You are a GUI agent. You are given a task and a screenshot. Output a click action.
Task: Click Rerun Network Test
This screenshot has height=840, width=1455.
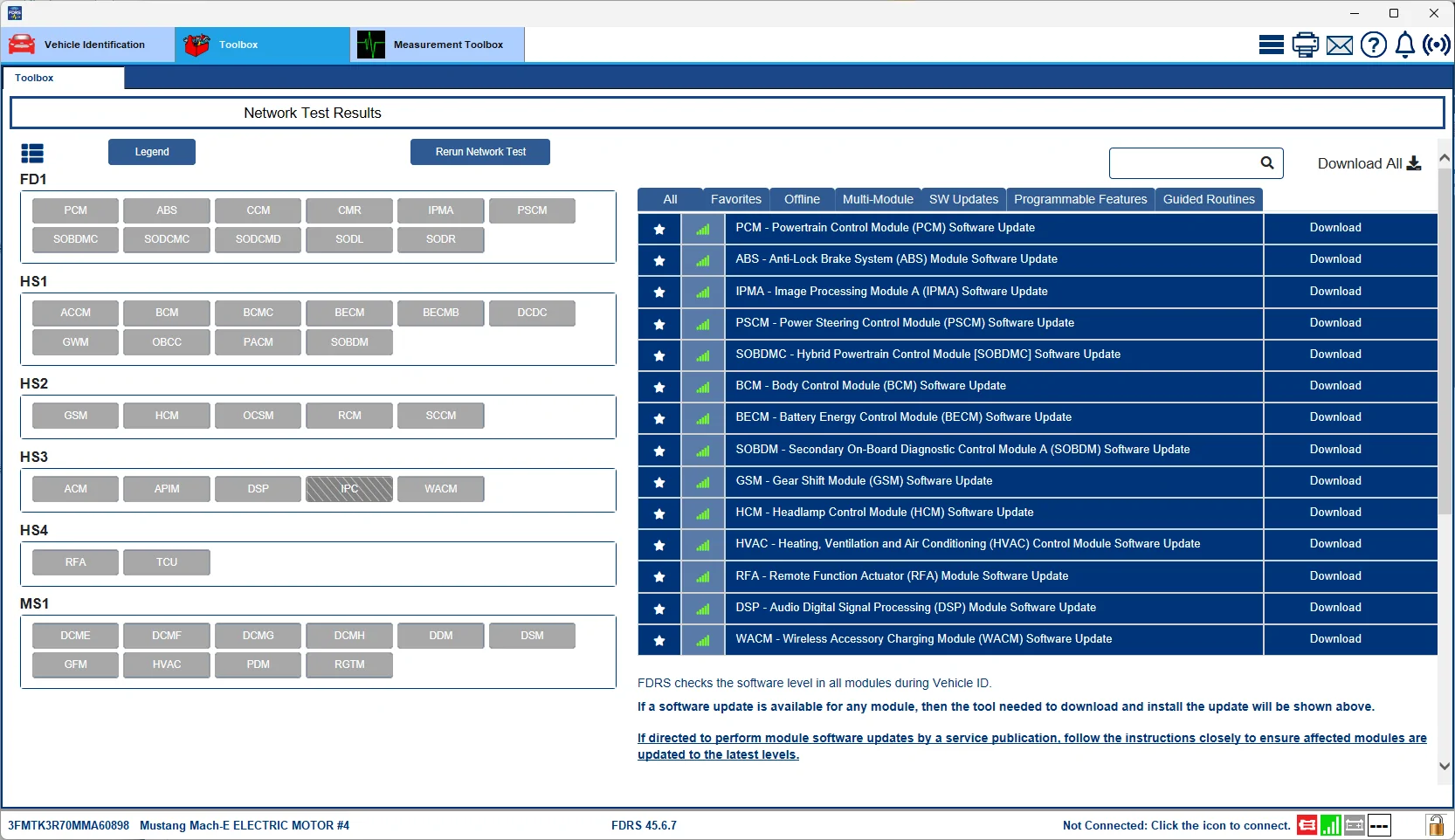coord(480,152)
